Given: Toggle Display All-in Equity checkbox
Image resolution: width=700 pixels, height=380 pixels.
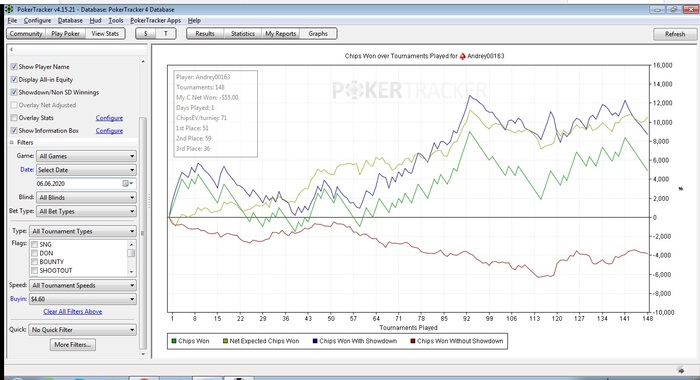Looking at the screenshot, I should 14,79.
